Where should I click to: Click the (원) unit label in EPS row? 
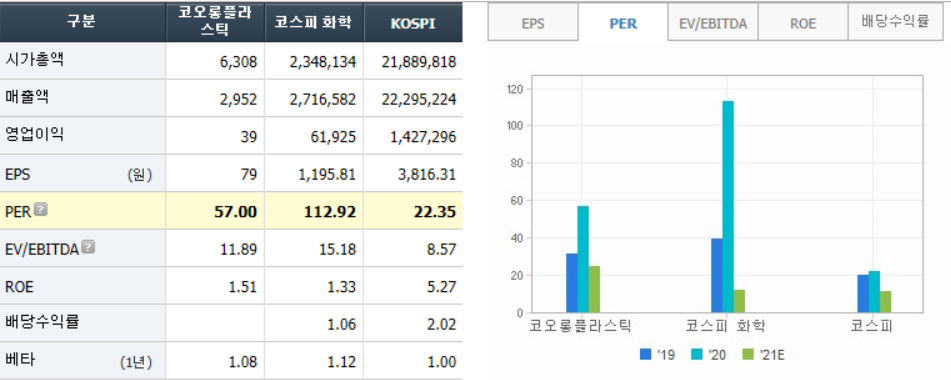(139, 175)
